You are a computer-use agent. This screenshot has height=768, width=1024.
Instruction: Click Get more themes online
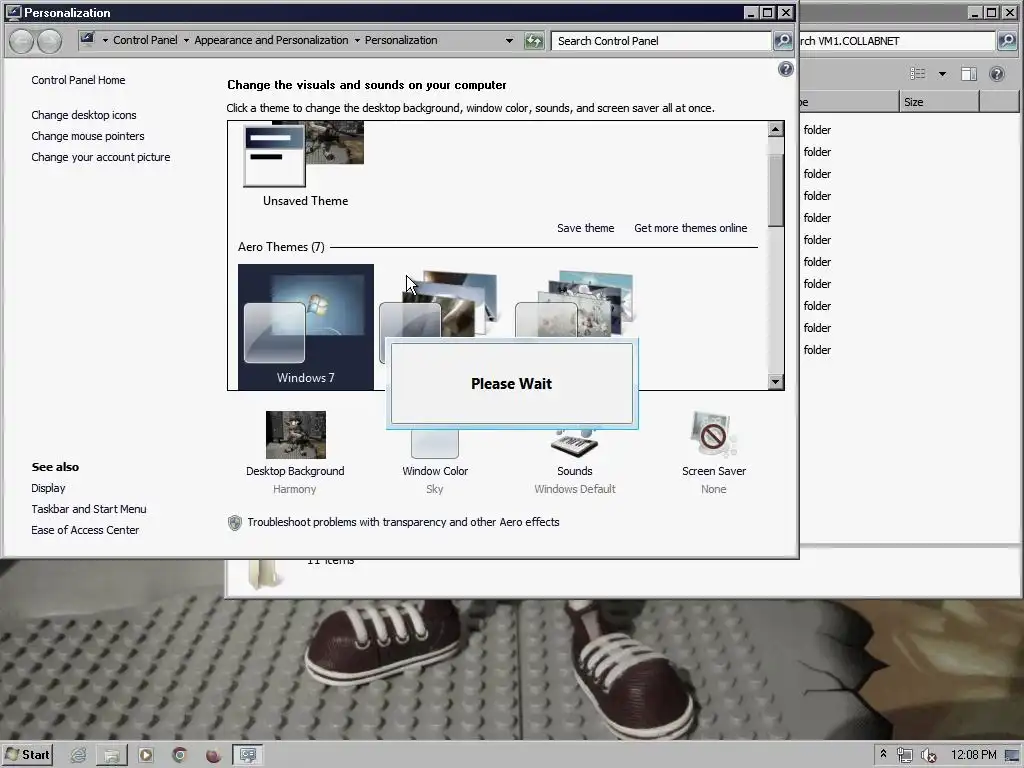690,228
